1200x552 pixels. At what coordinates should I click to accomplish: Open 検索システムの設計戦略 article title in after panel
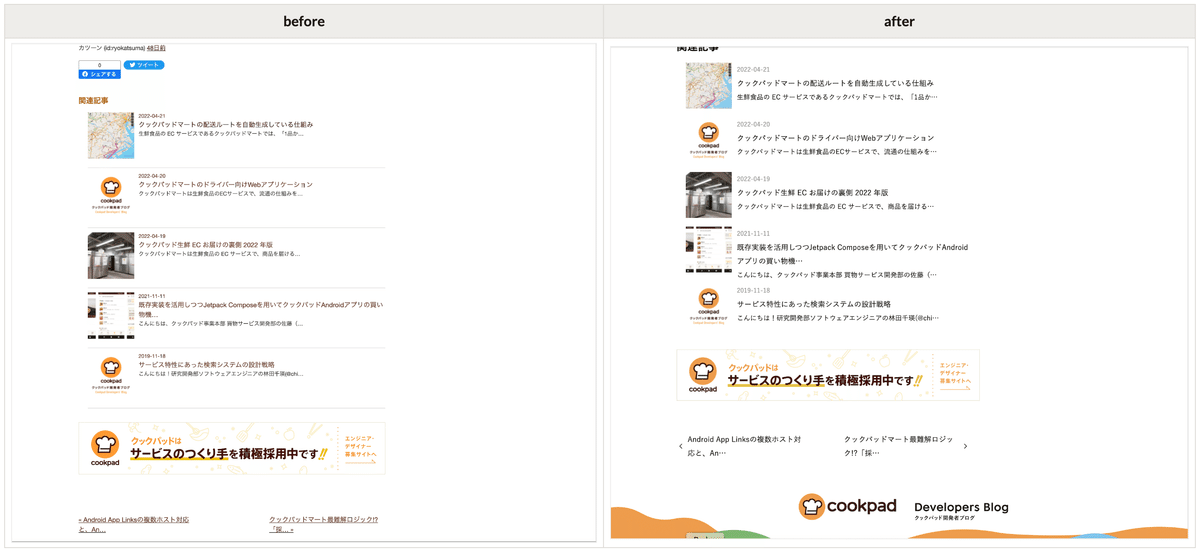point(813,304)
